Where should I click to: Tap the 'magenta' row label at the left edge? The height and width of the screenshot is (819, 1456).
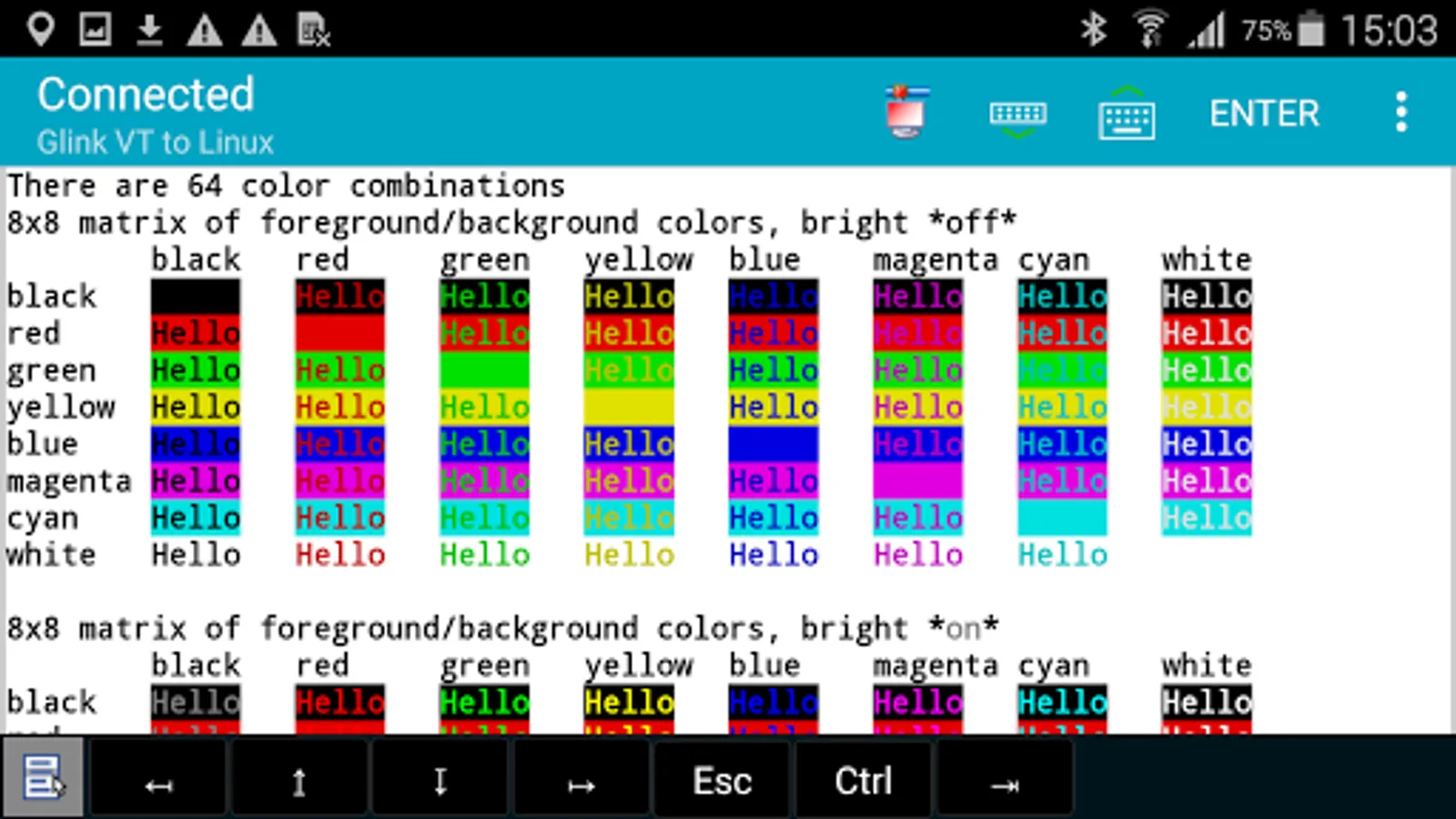click(x=69, y=480)
